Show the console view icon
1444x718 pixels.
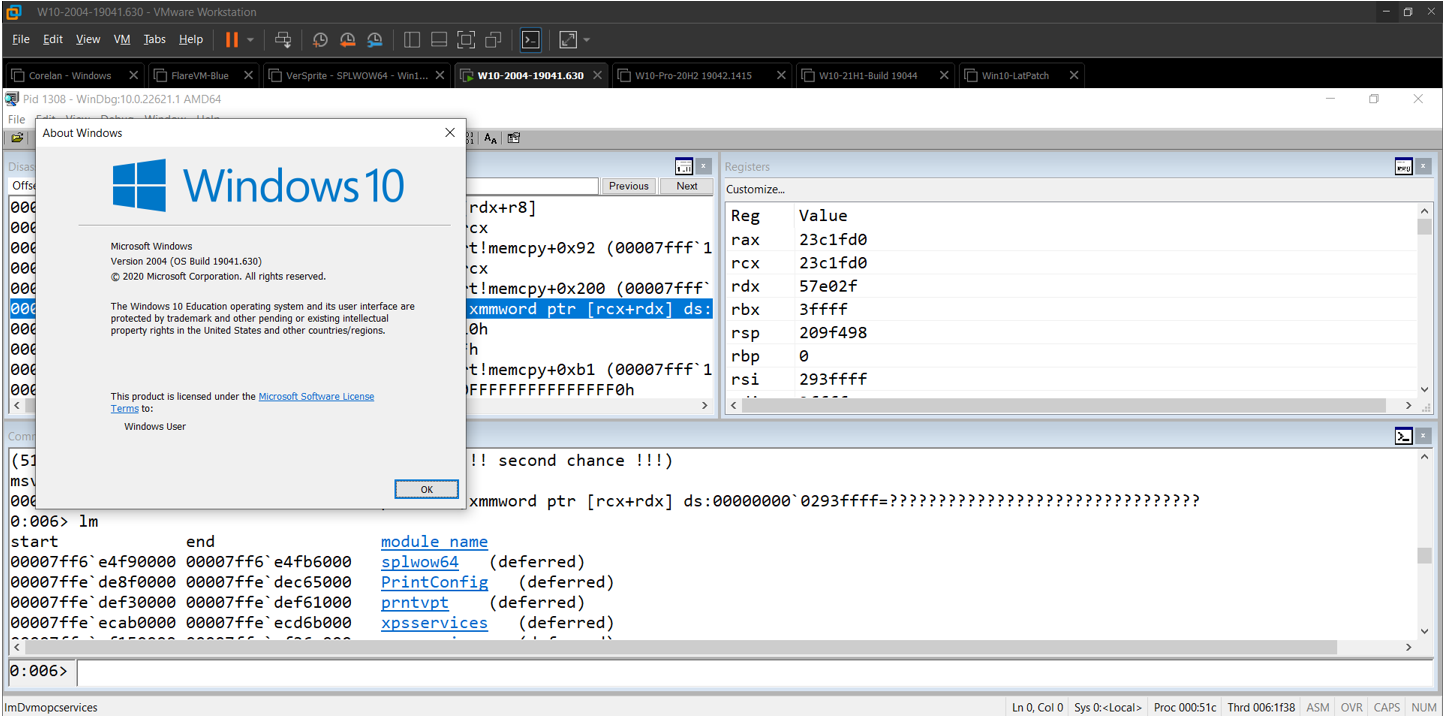tap(531, 40)
